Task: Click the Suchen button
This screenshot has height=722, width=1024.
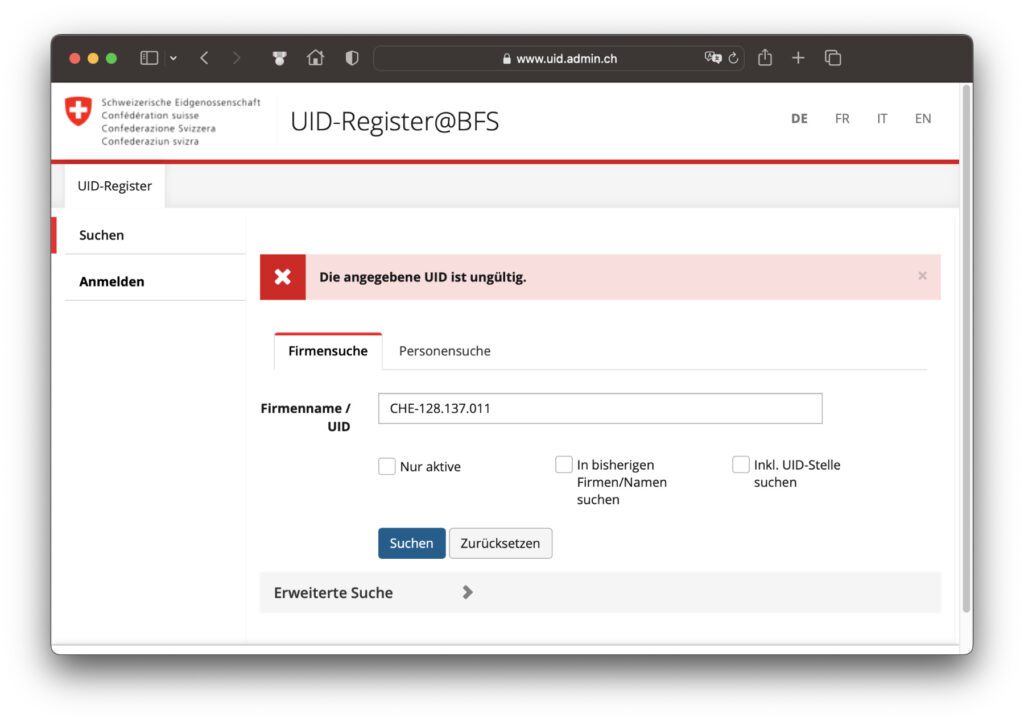Action: click(411, 543)
